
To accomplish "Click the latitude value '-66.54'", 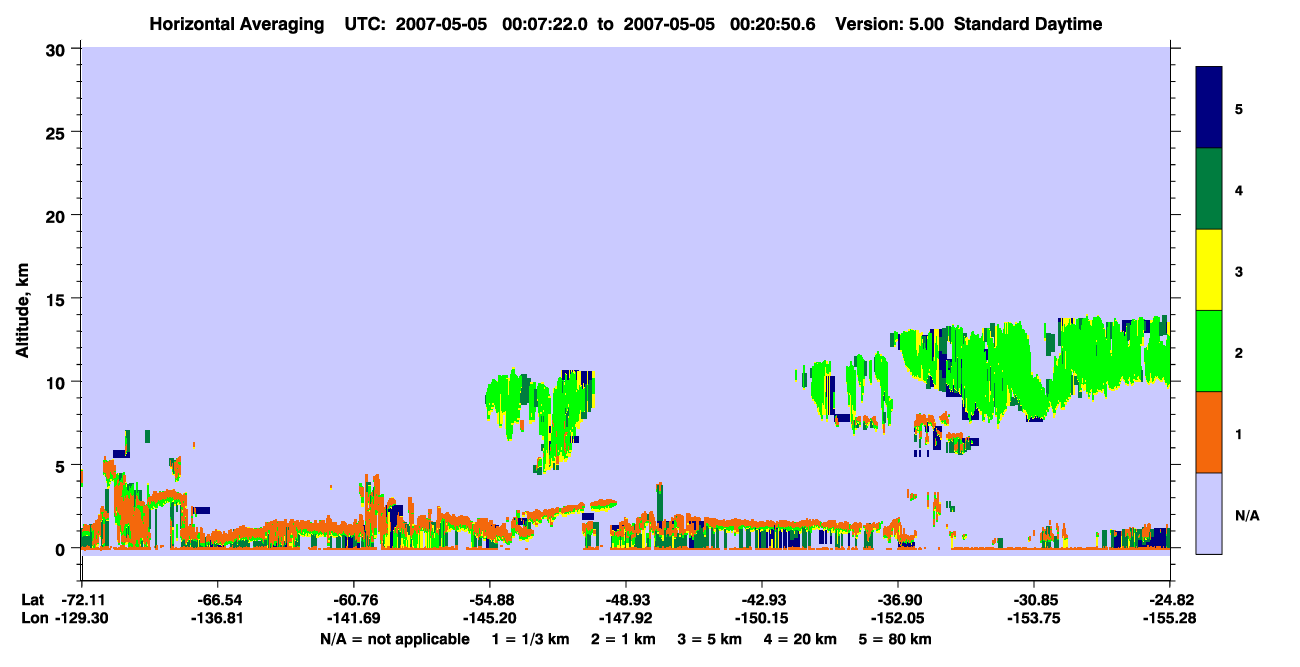I will (x=218, y=600).
